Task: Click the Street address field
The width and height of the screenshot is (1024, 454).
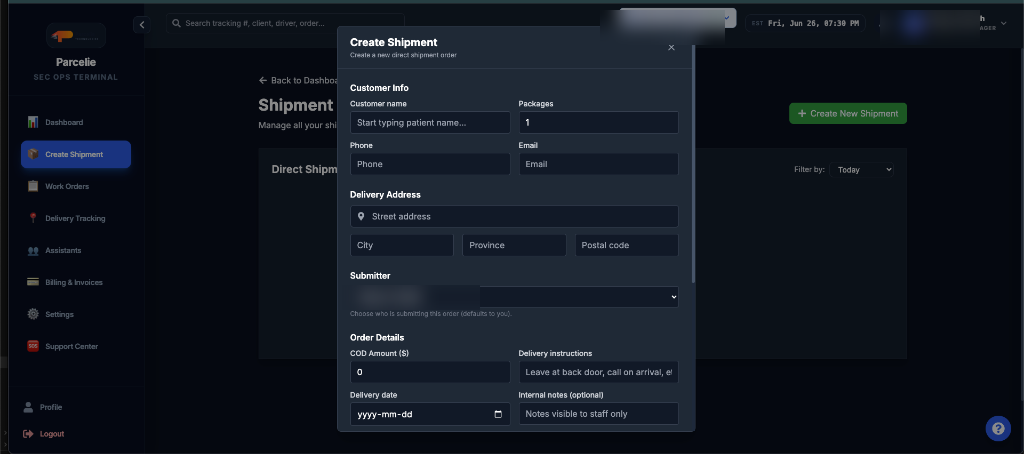Action: tap(514, 216)
